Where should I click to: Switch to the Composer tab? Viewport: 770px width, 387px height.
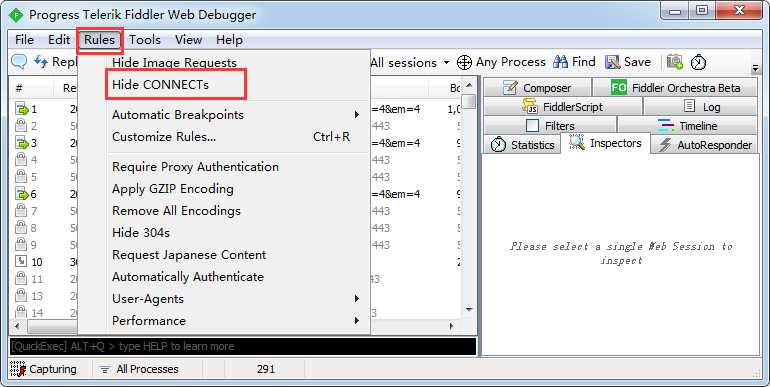click(537, 87)
